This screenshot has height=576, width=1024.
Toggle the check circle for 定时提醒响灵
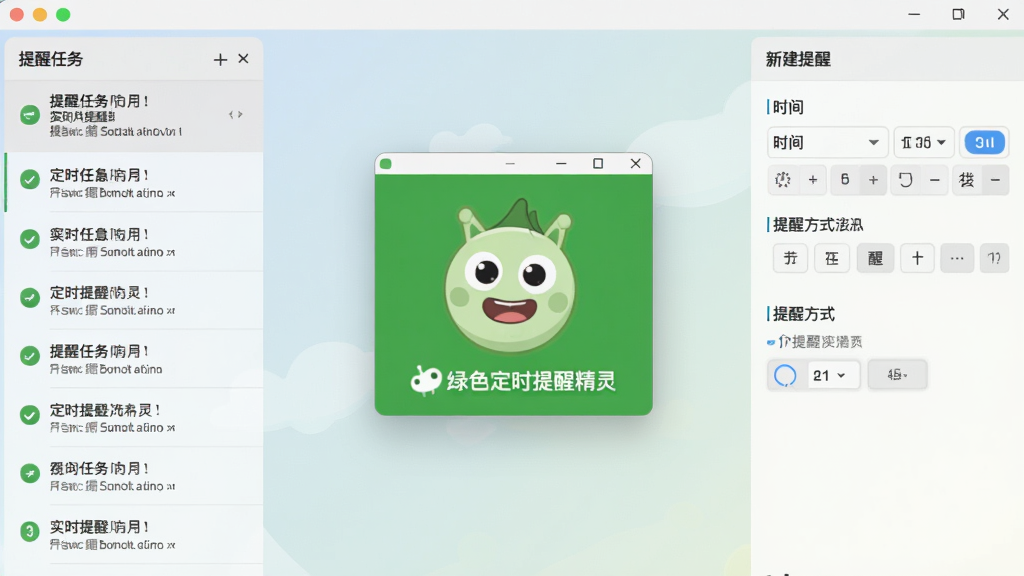pyautogui.click(x=29, y=298)
